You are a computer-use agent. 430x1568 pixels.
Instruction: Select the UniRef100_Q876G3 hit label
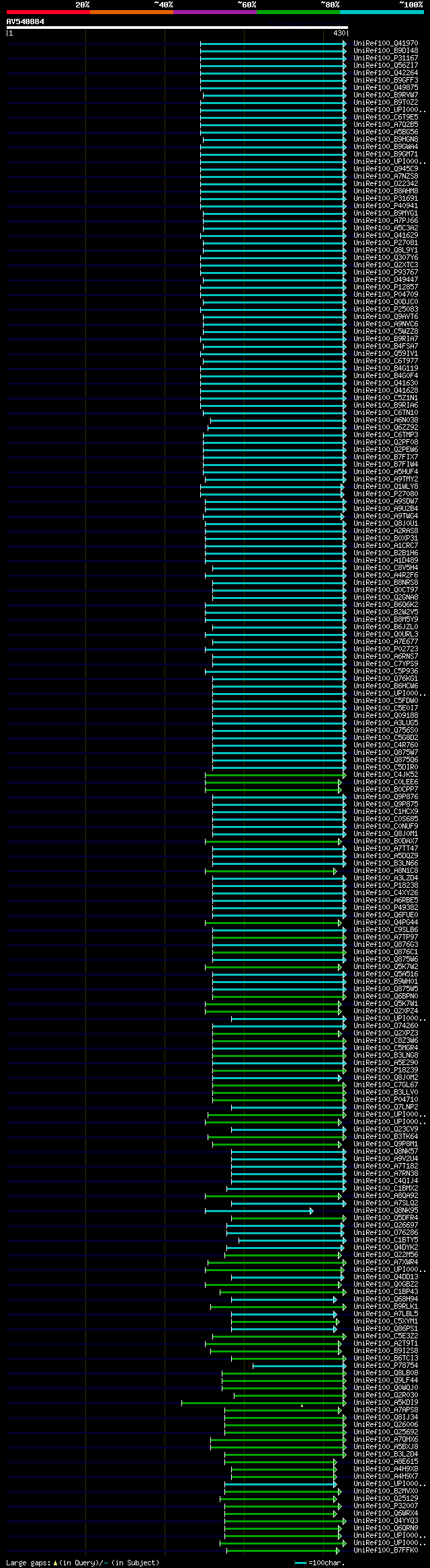coord(386,945)
